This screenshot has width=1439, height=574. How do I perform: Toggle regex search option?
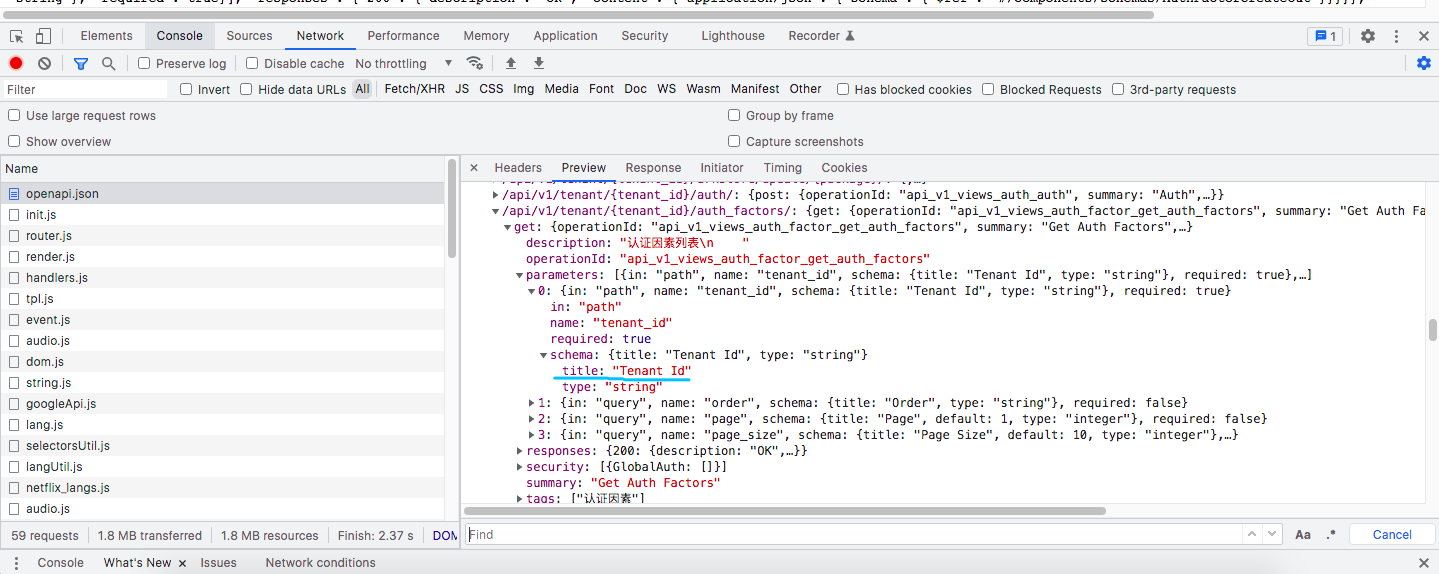click(x=1331, y=535)
